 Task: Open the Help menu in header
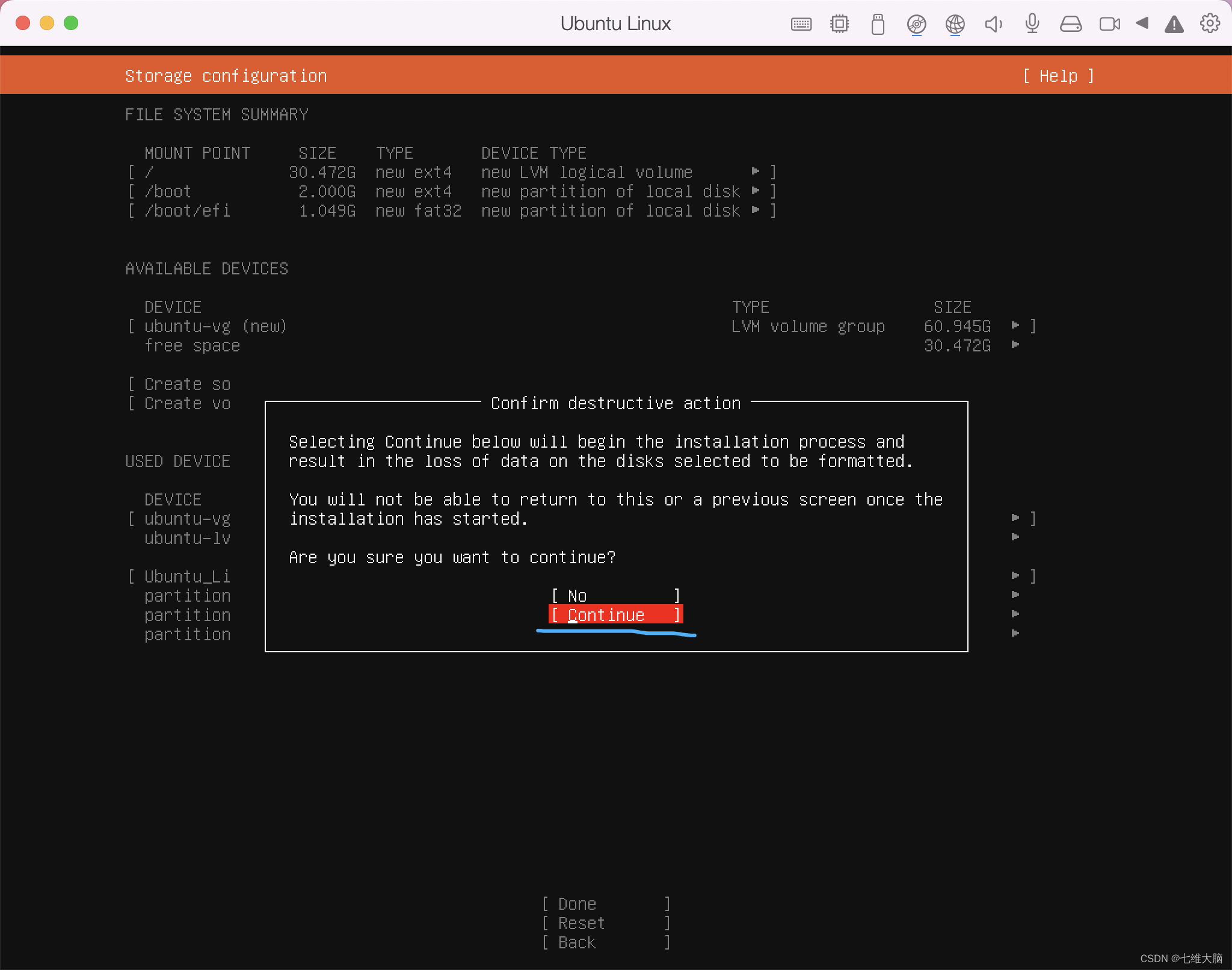click(1058, 76)
